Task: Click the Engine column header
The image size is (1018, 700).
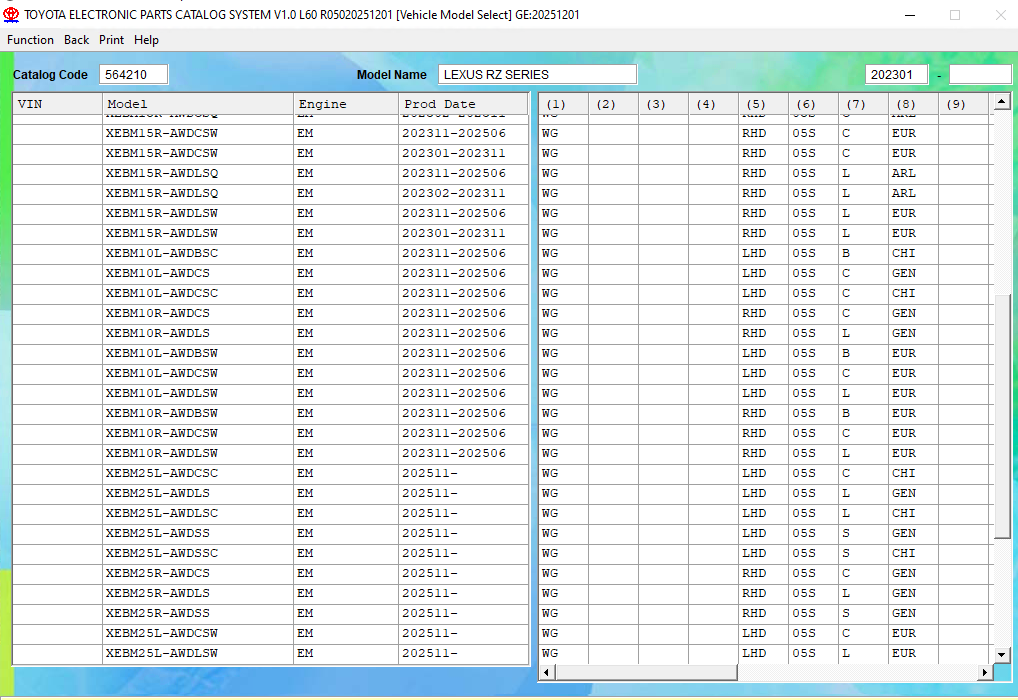Action: click(x=345, y=104)
